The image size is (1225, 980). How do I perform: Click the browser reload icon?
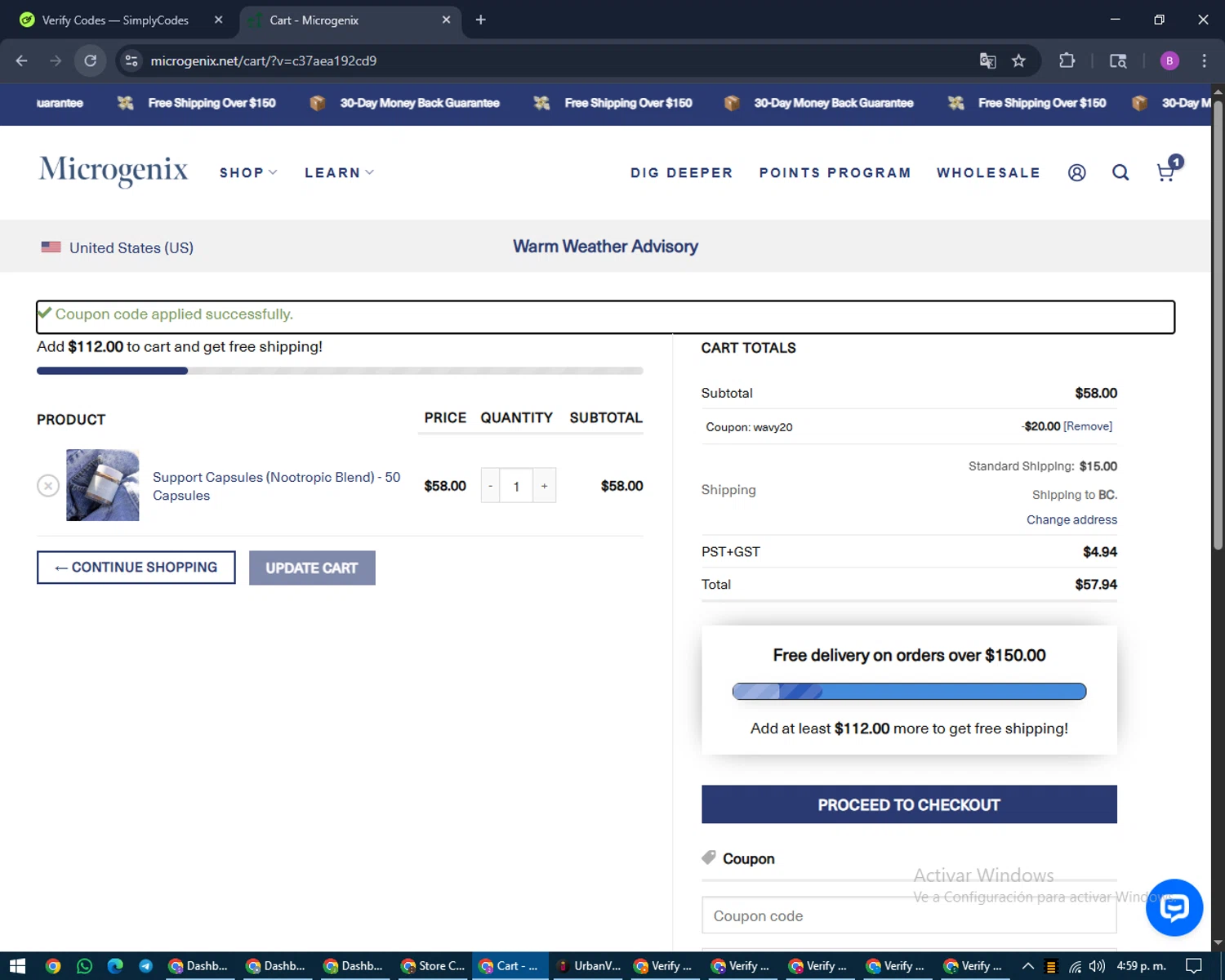91,60
